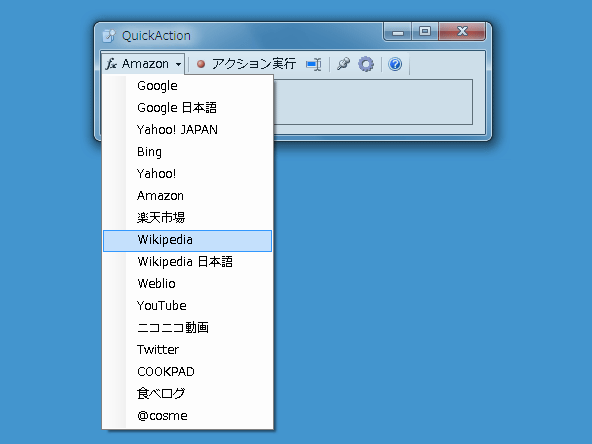Choose @cosme at the list bottom
This screenshot has height=444, width=592.
pos(187,416)
